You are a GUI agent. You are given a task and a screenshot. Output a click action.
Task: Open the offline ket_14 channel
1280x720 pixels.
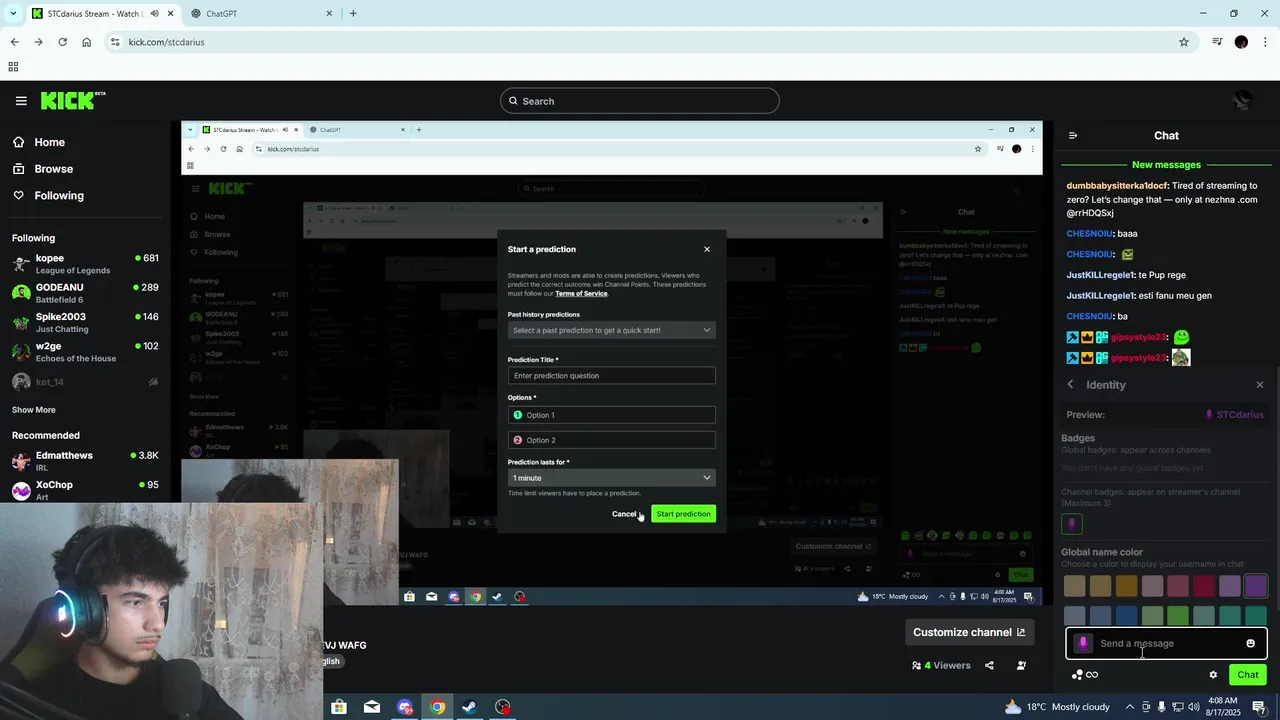point(85,382)
